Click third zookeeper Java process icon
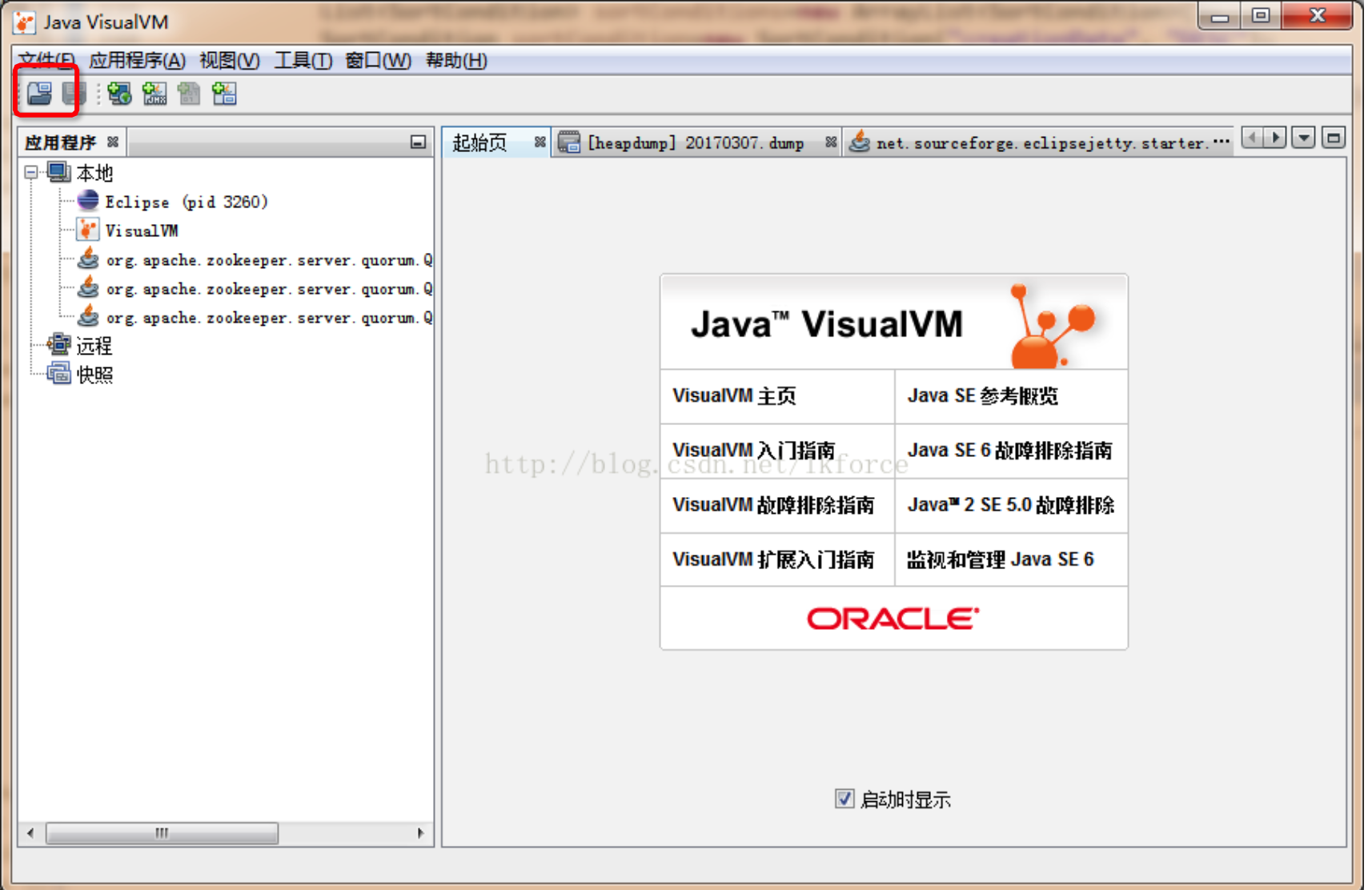The width and height of the screenshot is (1372, 890). (x=89, y=316)
